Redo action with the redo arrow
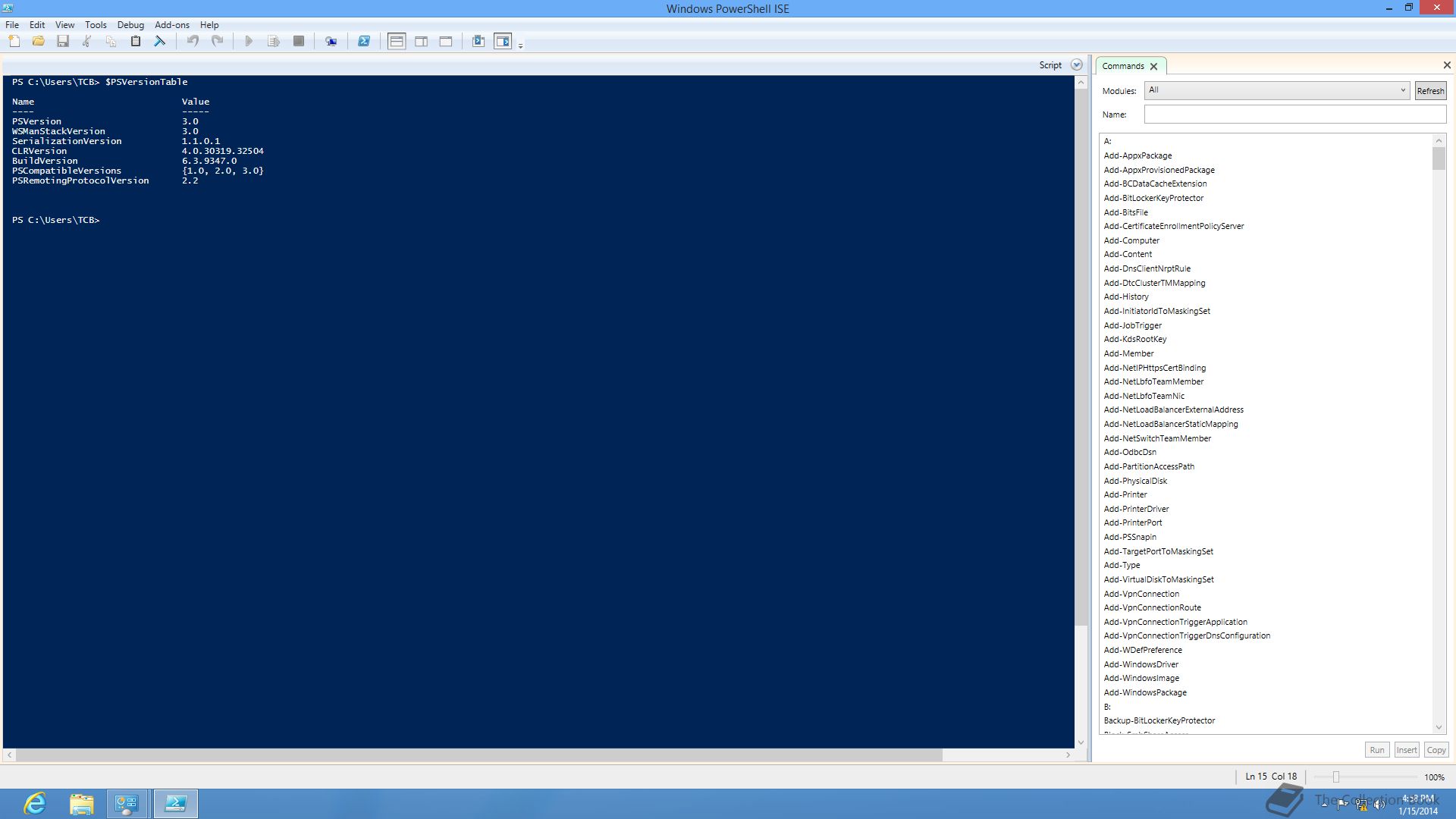This screenshot has height=819, width=1456. [217, 42]
